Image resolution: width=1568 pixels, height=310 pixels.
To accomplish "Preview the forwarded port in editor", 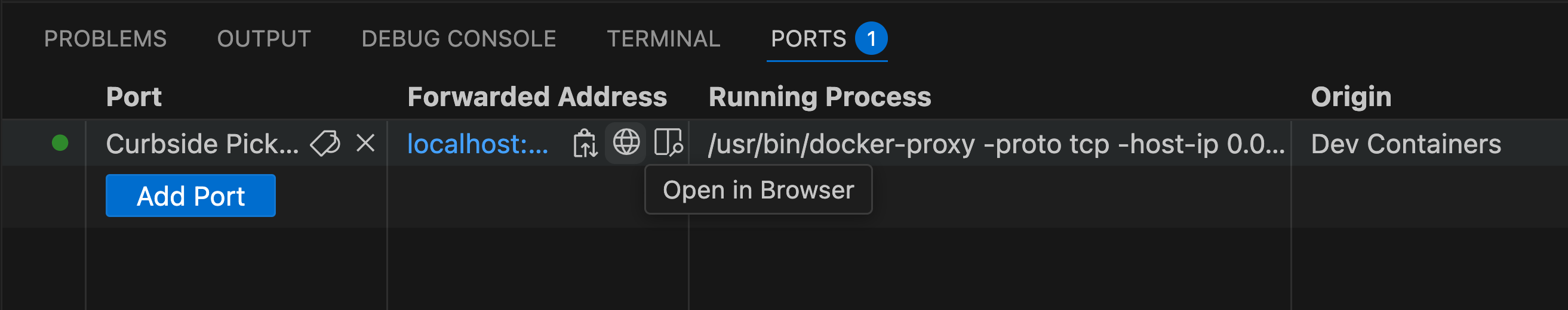I will (x=668, y=144).
